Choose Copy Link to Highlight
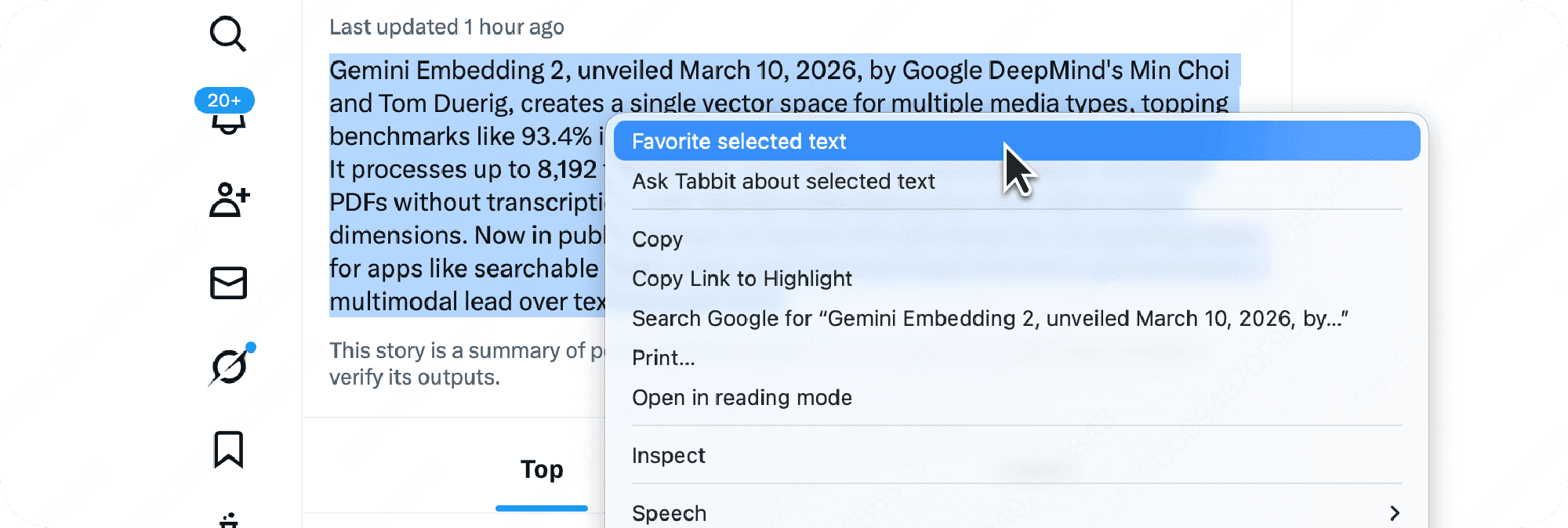Screen dimensions: 1568x528 741,279
